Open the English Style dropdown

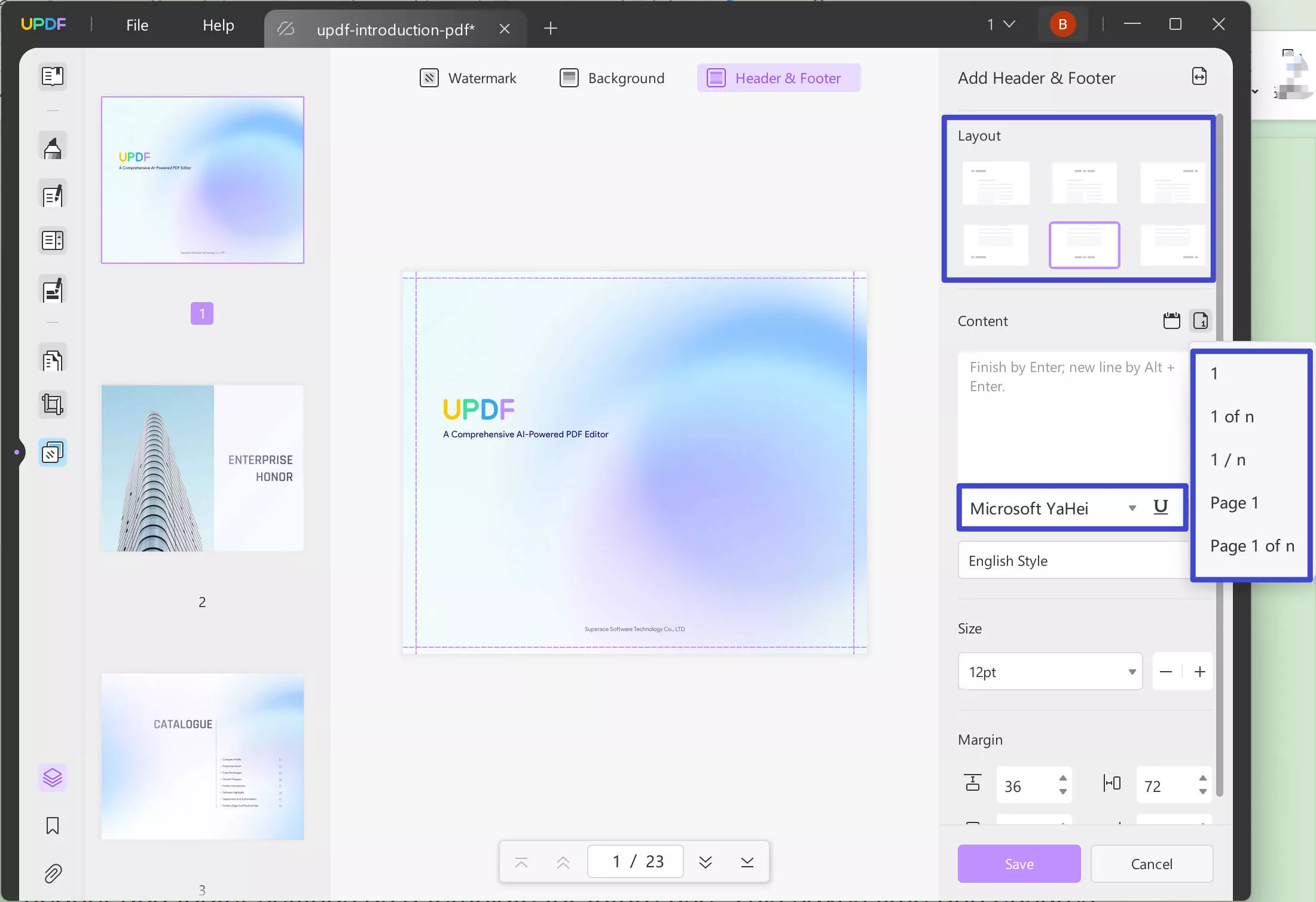point(1071,560)
